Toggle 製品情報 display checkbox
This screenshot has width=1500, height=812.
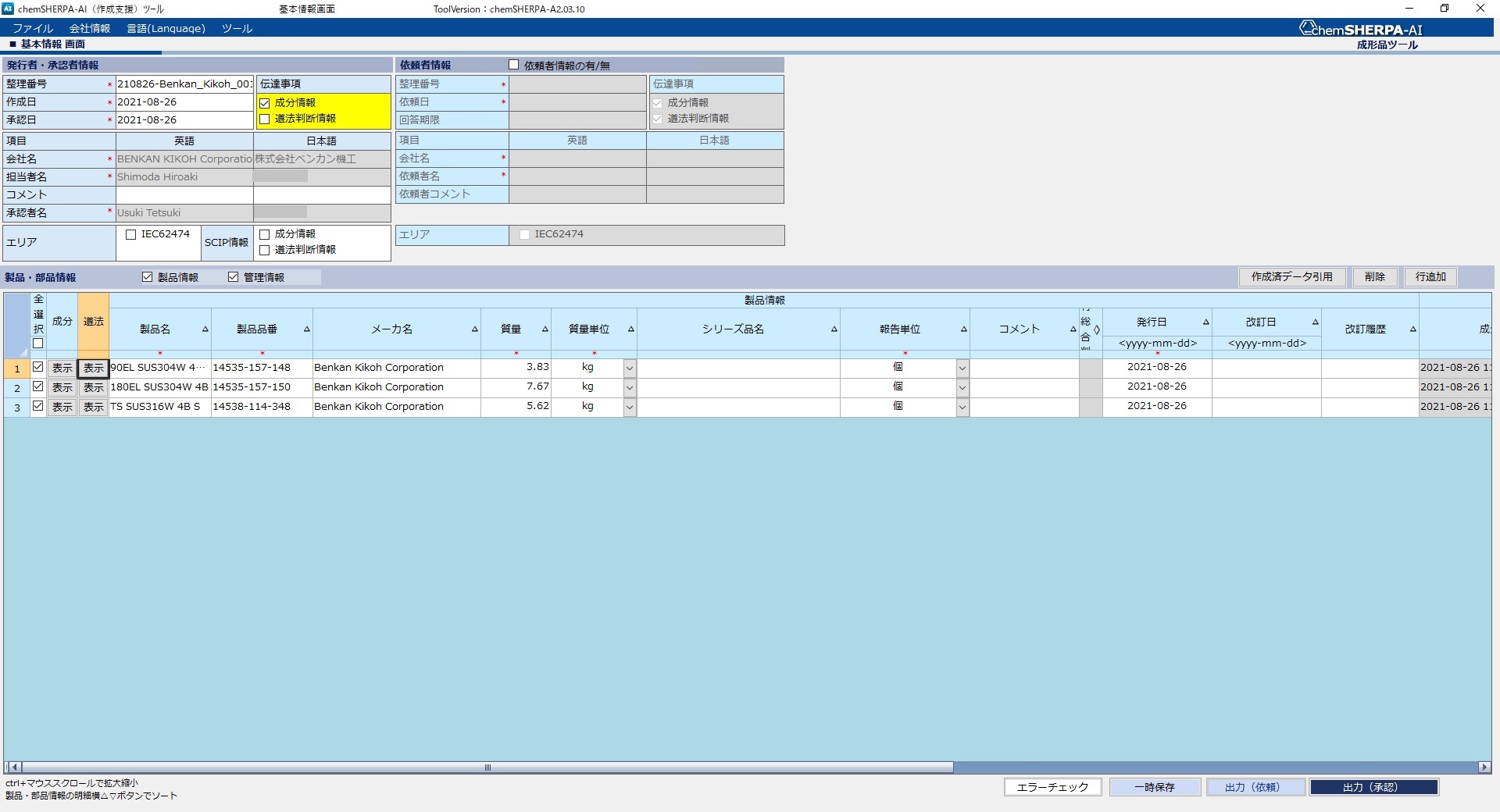click(148, 277)
